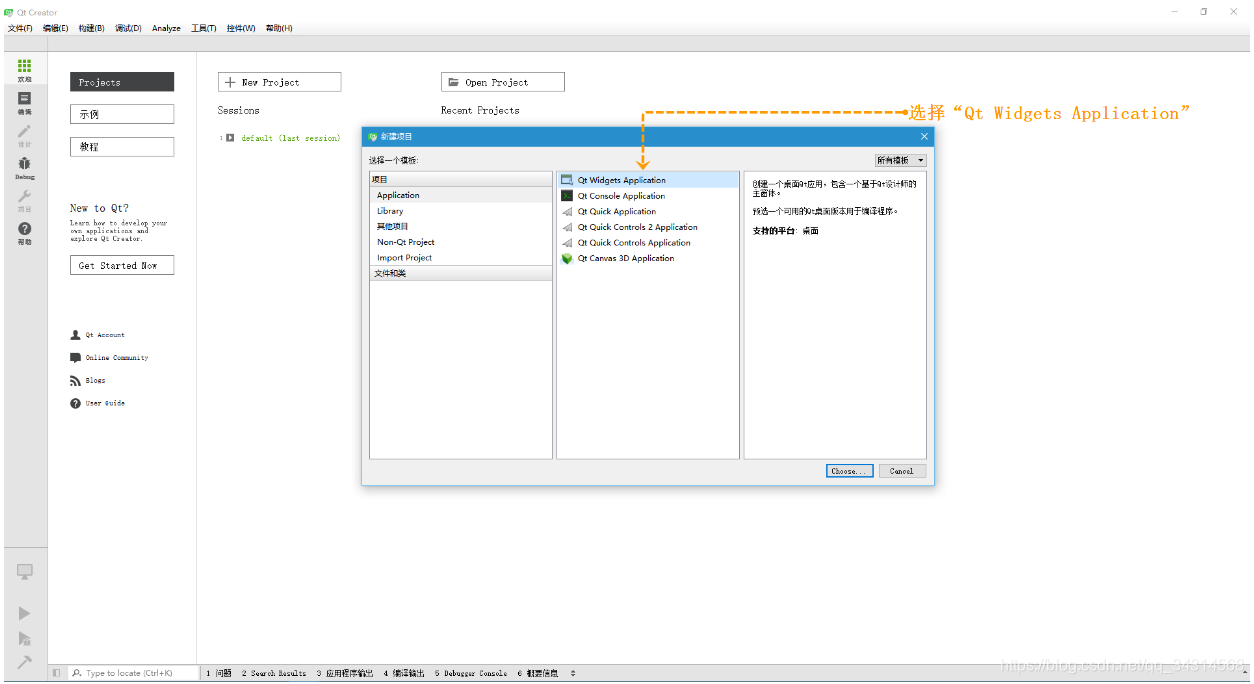The image size is (1254, 684).
Task: Click the Qt Quick Application template icon
Action: tap(567, 211)
